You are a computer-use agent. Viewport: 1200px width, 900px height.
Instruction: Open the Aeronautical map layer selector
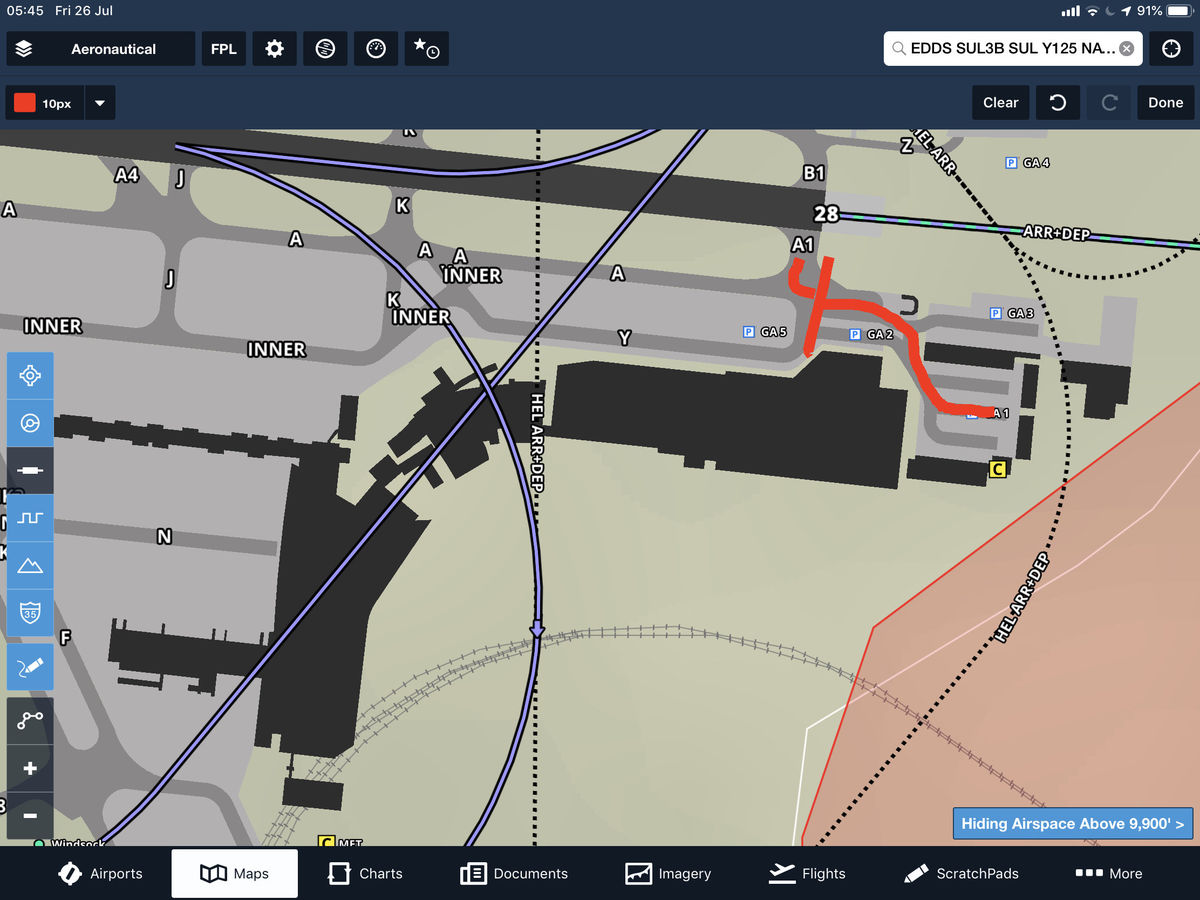100,49
